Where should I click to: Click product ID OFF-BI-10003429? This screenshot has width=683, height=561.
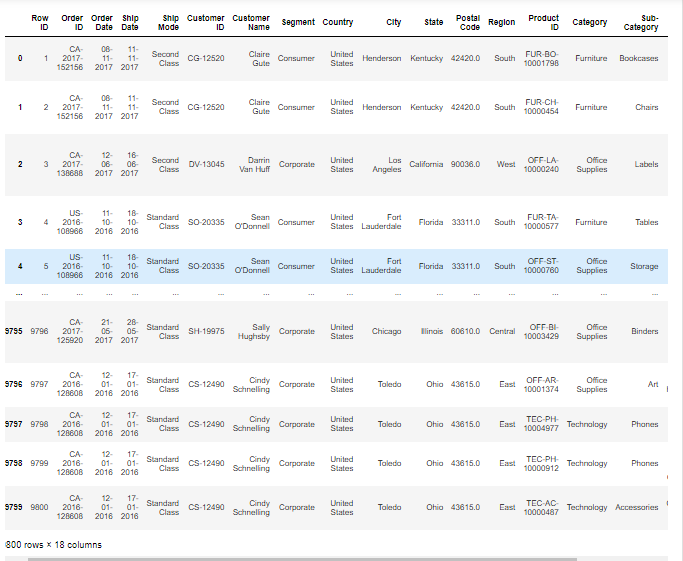pyautogui.click(x=541, y=331)
